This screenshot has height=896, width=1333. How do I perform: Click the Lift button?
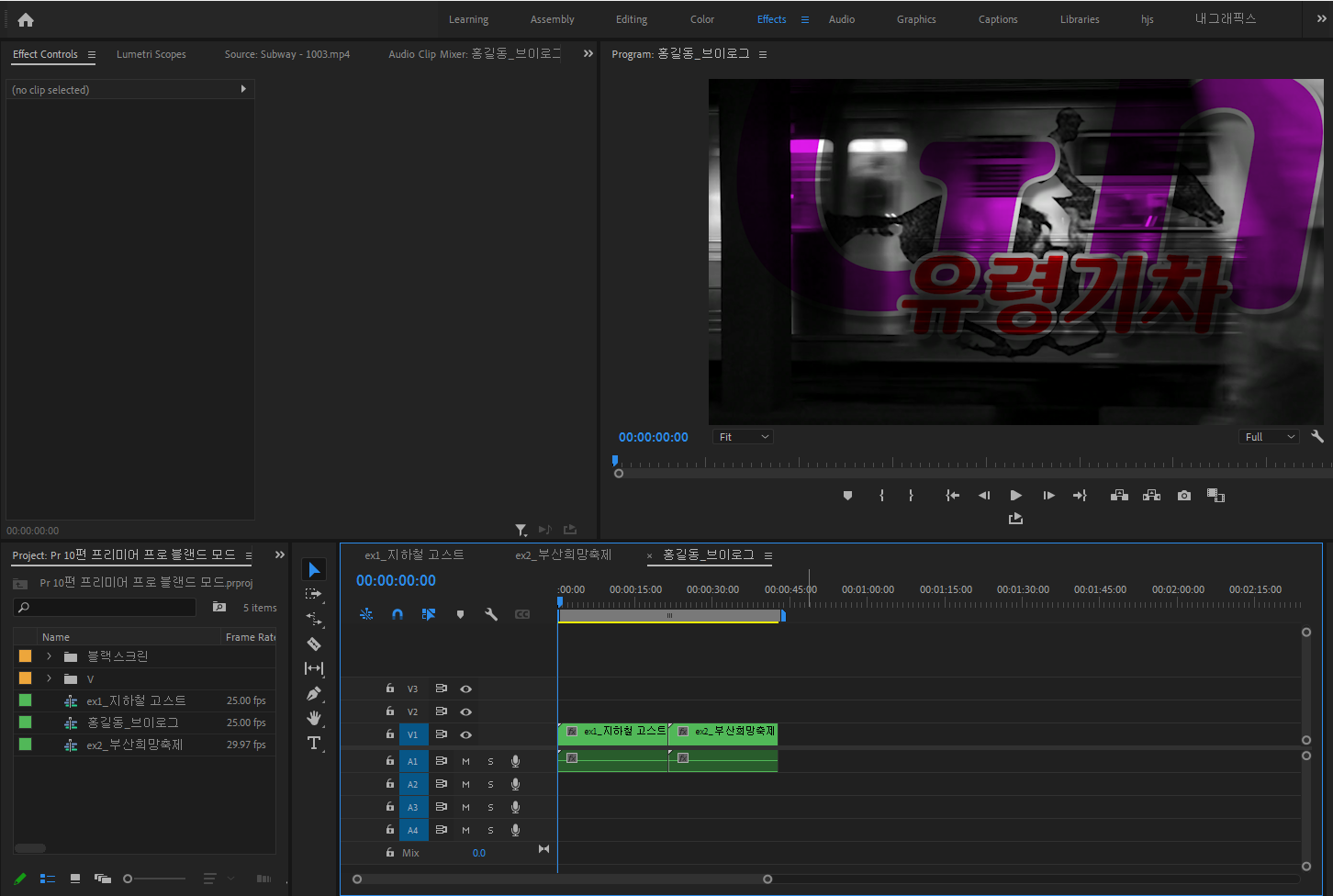[1119, 496]
